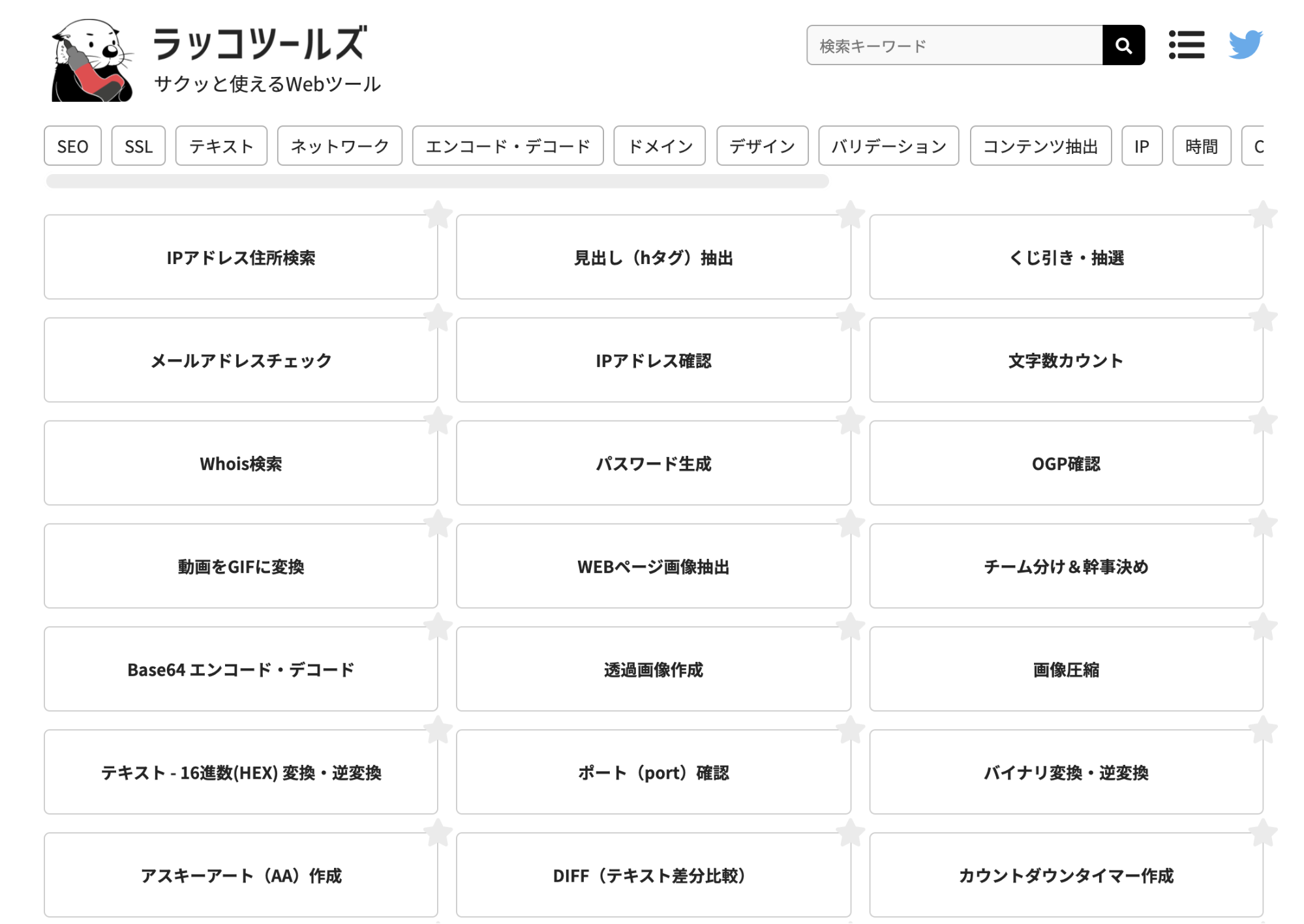This screenshot has height=924, width=1304.
Task: Open the ドメイン category filter
Action: (659, 146)
